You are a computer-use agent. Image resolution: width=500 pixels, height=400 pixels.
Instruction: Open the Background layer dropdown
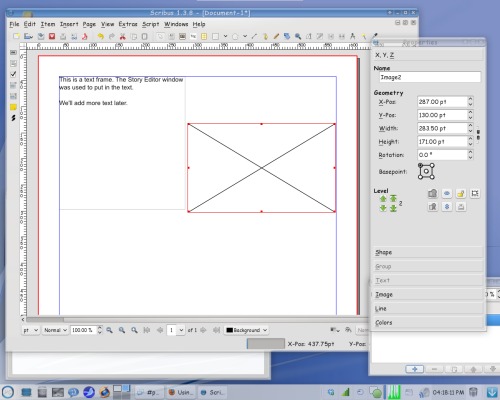coord(246,330)
